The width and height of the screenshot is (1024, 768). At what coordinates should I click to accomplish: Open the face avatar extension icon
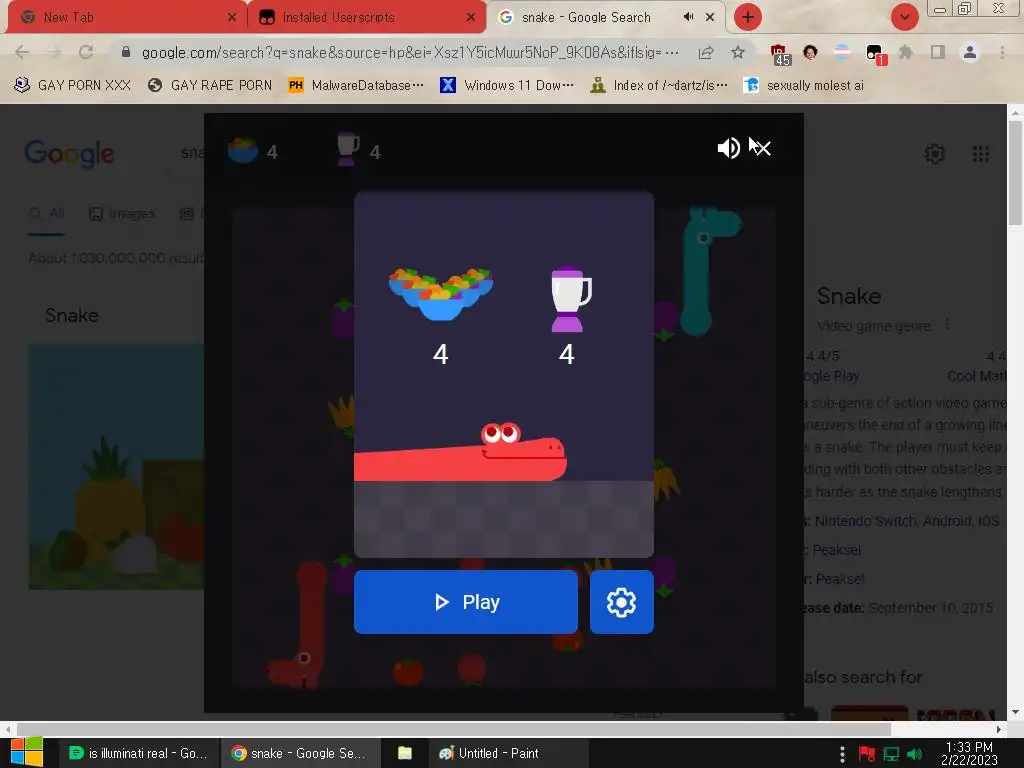coord(810,52)
